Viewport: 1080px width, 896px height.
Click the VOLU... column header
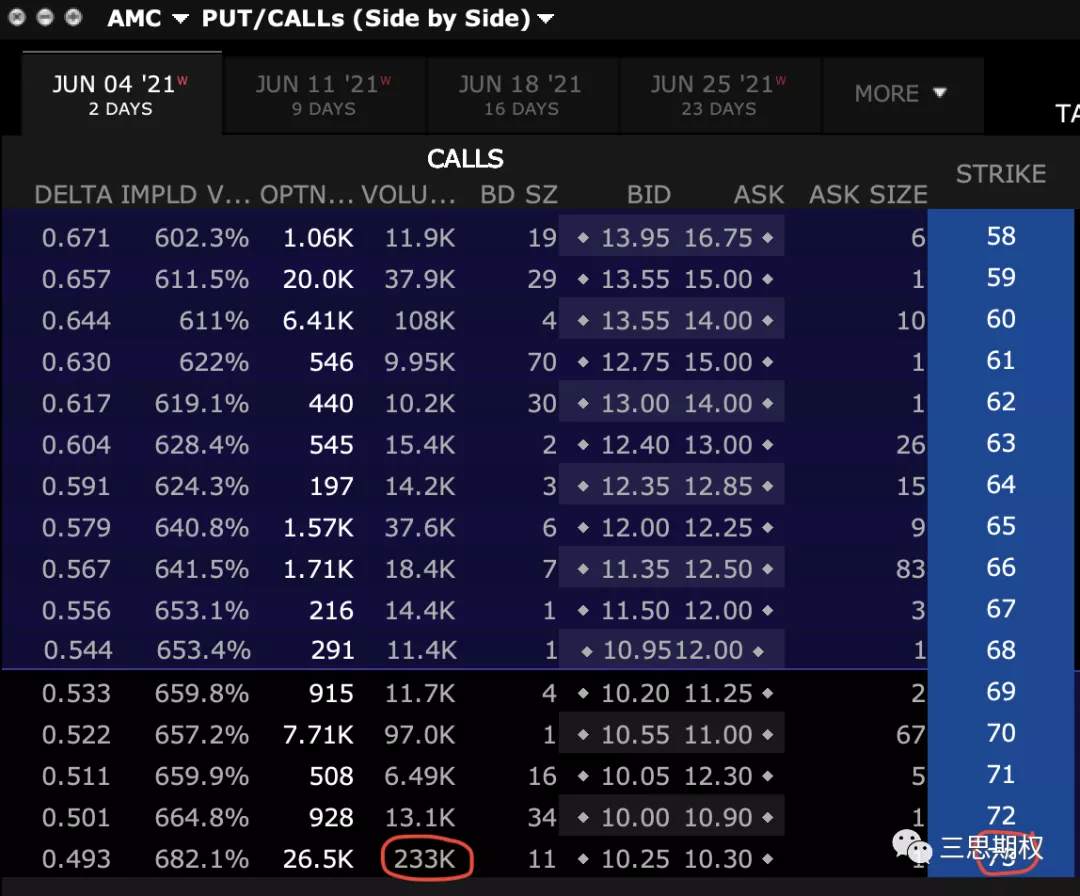pos(408,194)
